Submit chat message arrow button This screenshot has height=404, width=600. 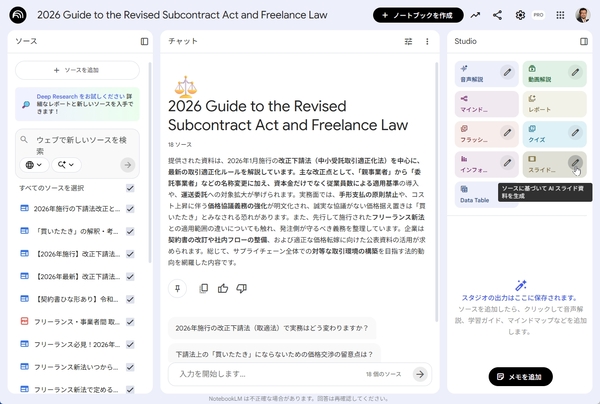(x=420, y=374)
